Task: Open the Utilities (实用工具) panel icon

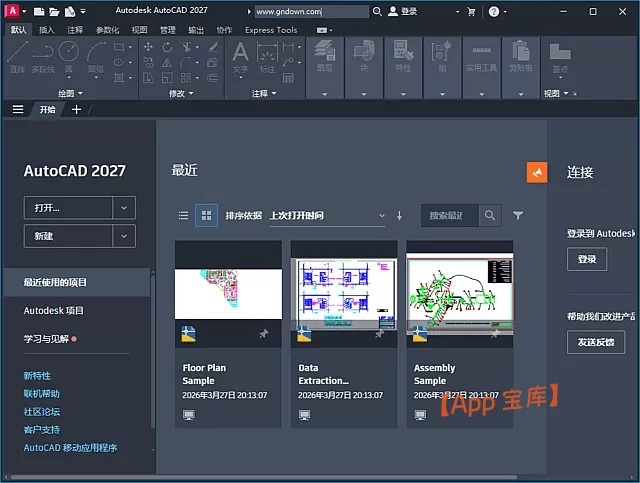Action: [482, 59]
